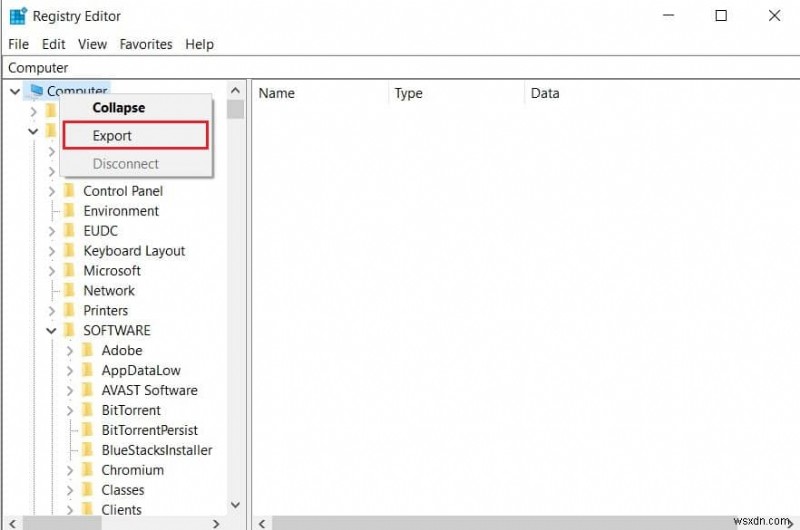Click the Registry Editor app icon in title bar

click(18, 16)
